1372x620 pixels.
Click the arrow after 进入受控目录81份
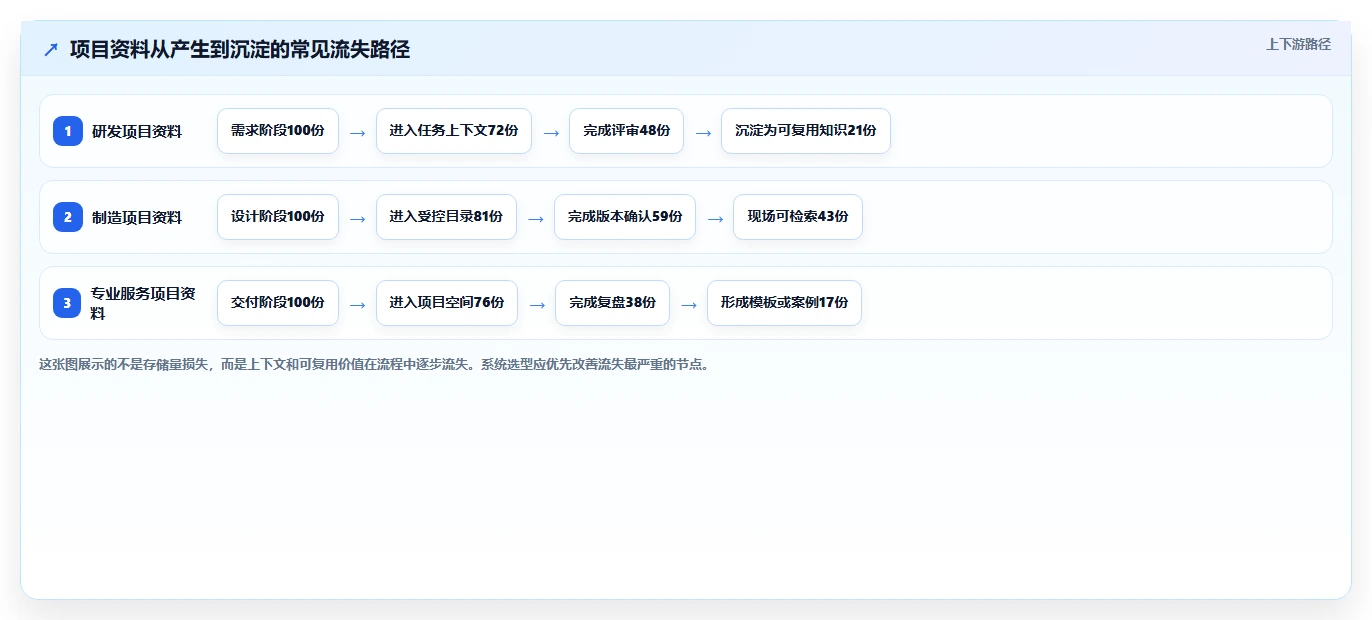coord(536,218)
